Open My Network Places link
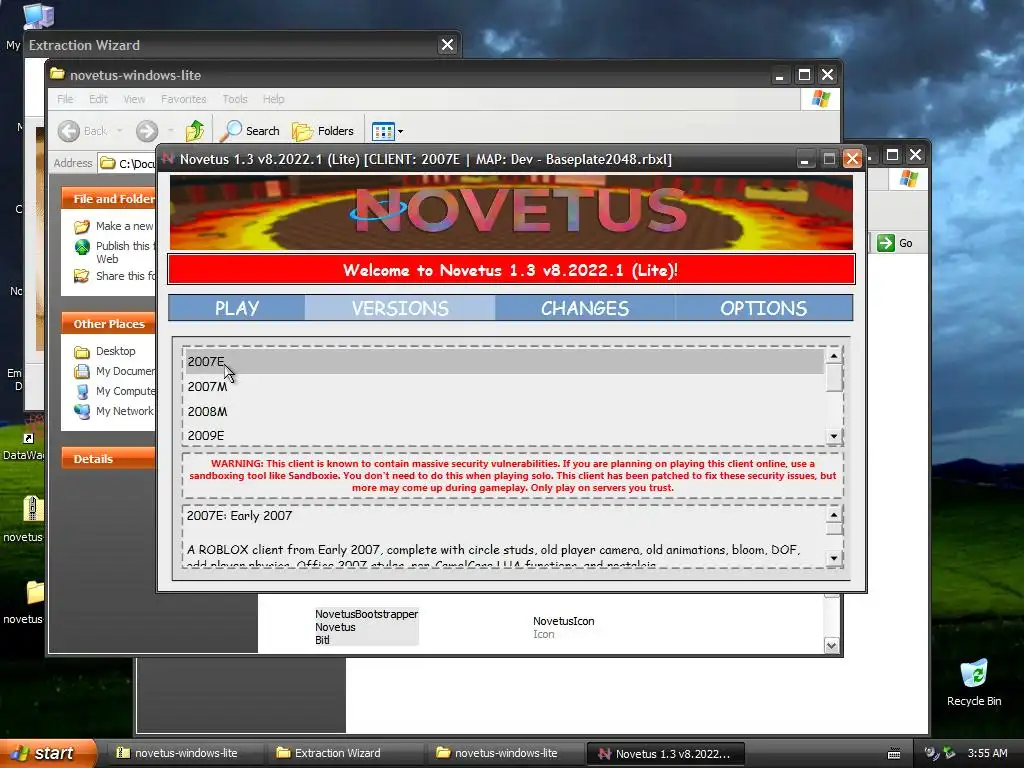This screenshot has width=1024, height=768. tap(114, 411)
